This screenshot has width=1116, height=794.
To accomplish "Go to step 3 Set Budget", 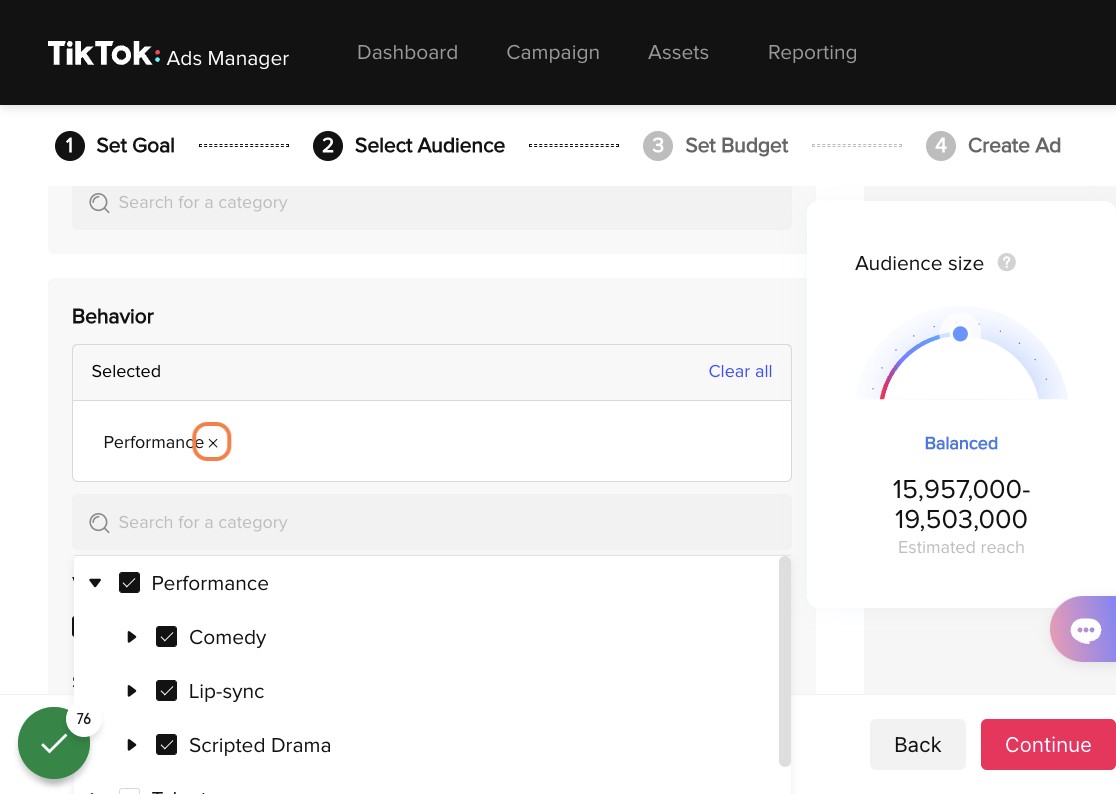I will [715, 146].
